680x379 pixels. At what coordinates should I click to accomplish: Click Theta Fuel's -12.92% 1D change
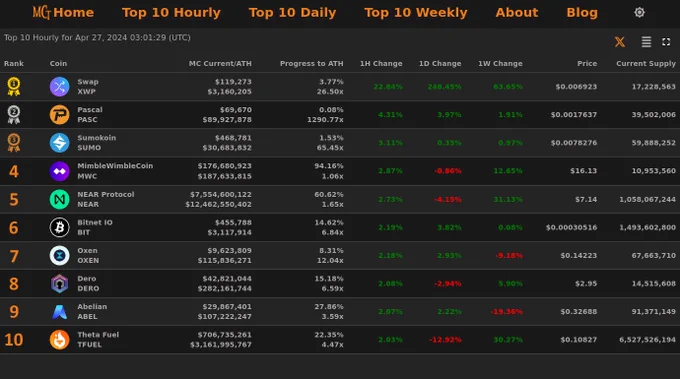[x=445, y=340]
